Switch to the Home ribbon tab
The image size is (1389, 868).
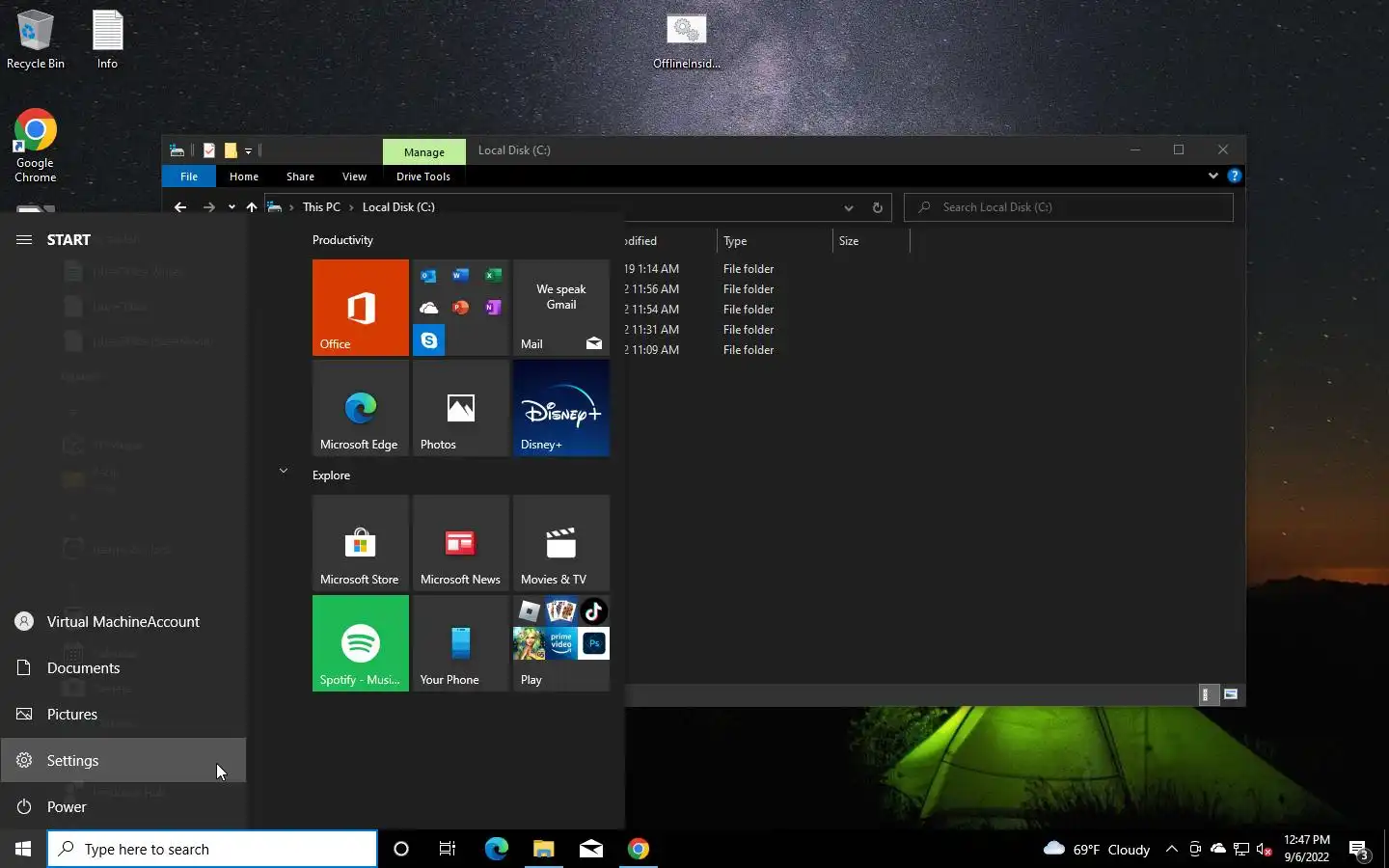click(244, 176)
